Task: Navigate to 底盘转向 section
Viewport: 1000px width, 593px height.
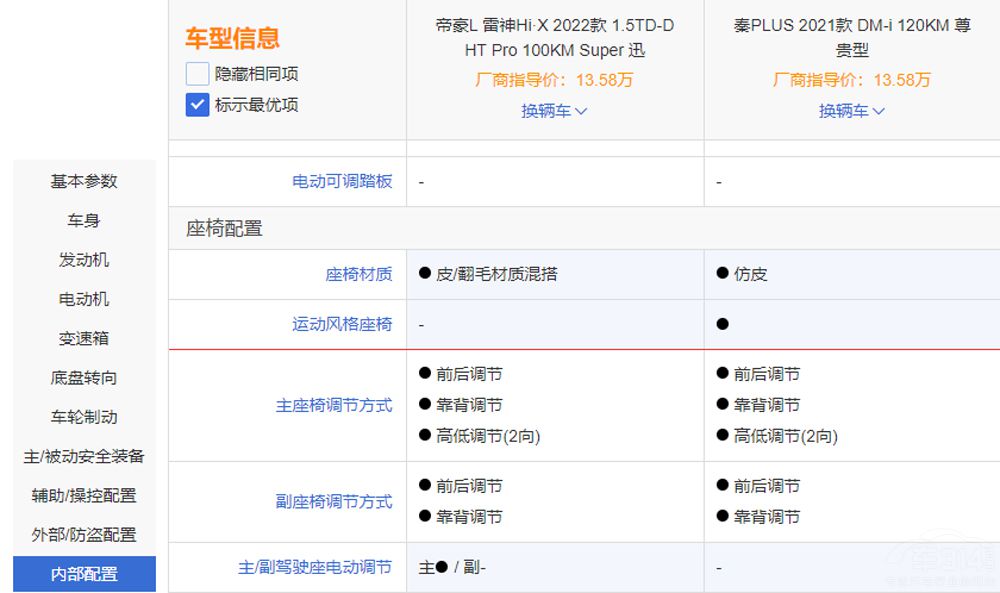Action: pos(84,378)
